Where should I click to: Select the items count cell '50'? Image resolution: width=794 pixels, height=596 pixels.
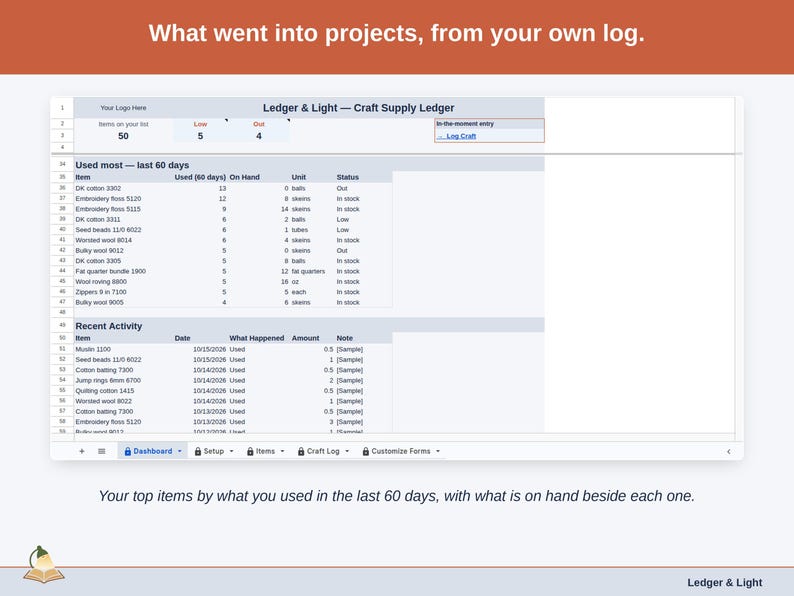click(x=124, y=136)
